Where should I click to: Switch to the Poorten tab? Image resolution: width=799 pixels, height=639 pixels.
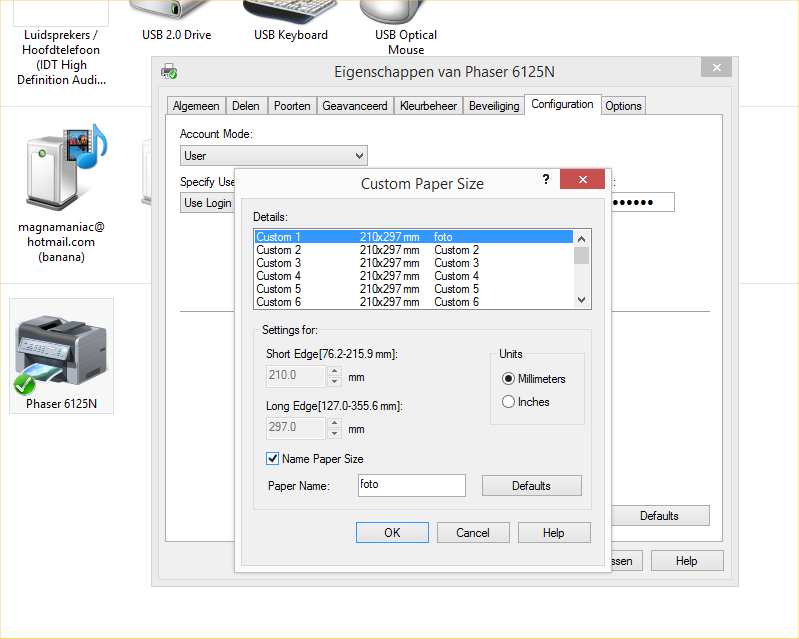pyautogui.click(x=292, y=106)
